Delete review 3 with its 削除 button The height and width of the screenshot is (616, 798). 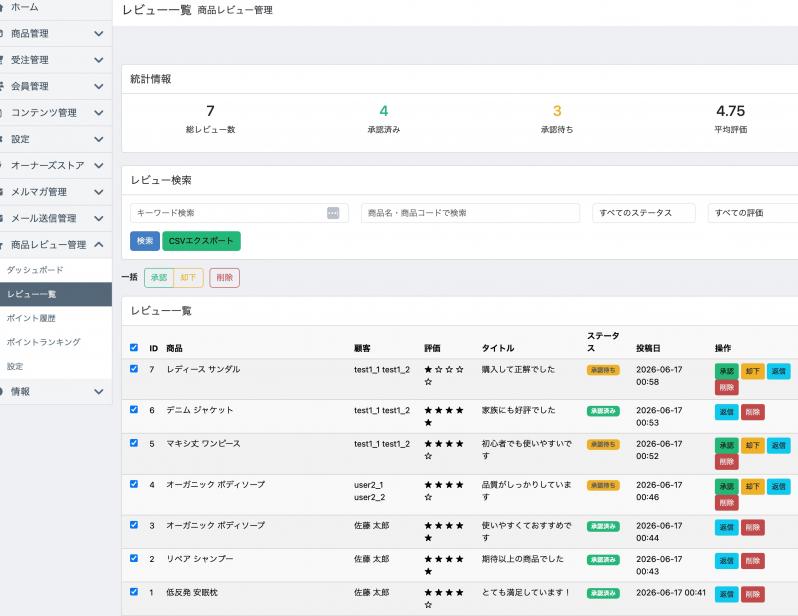pyautogui.click(x=753, y=527)
